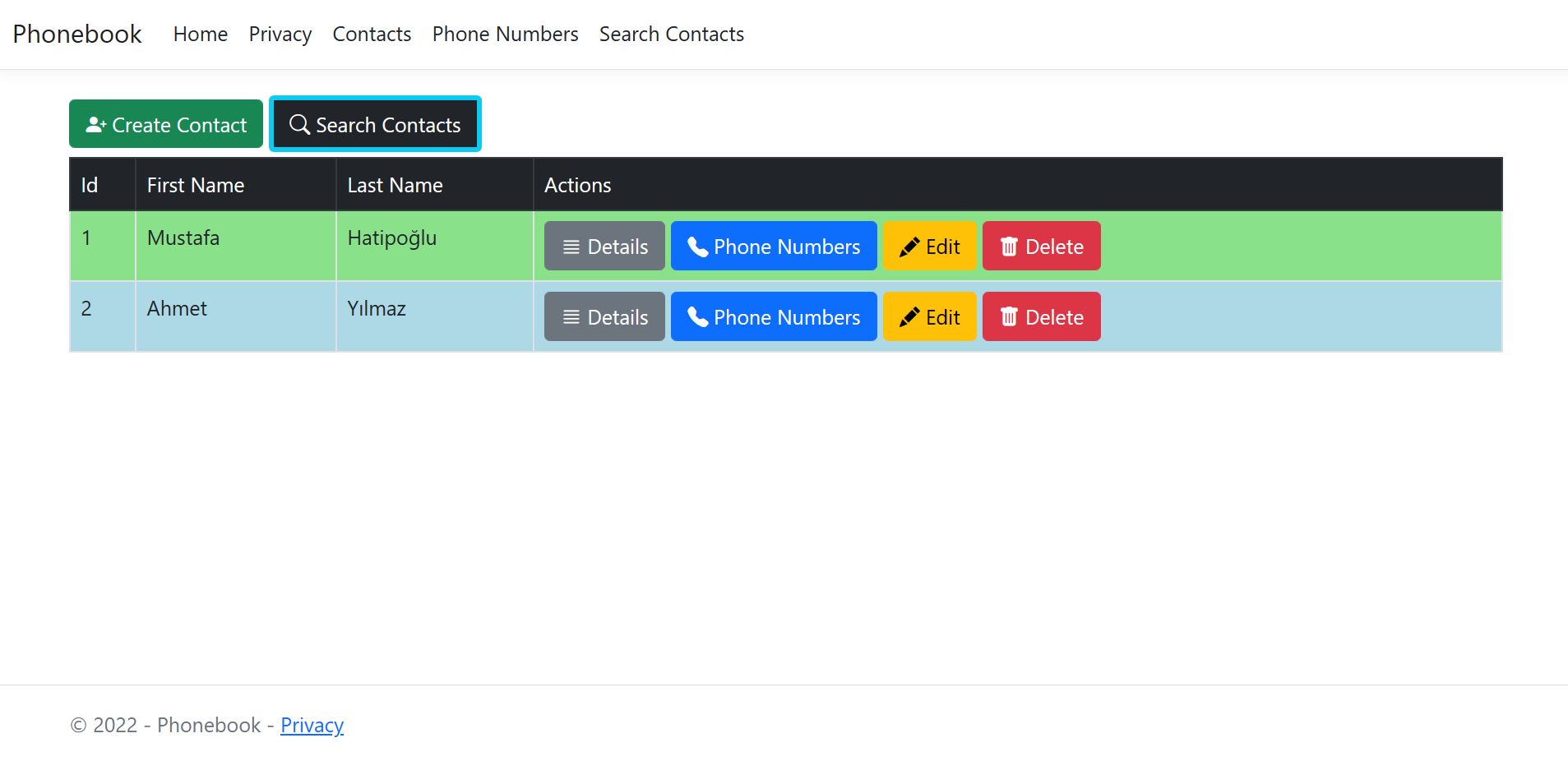Select the Yılmaz last name cell
Image resolution: width=1568 pixels, height=761 pixels.
coord(435,316)
